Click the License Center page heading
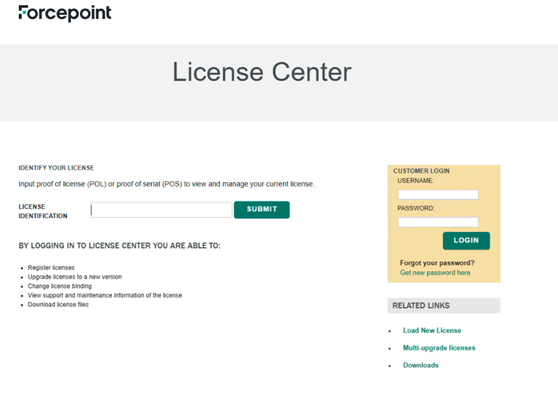The image size is (558, 394). (x=262, y=72)
